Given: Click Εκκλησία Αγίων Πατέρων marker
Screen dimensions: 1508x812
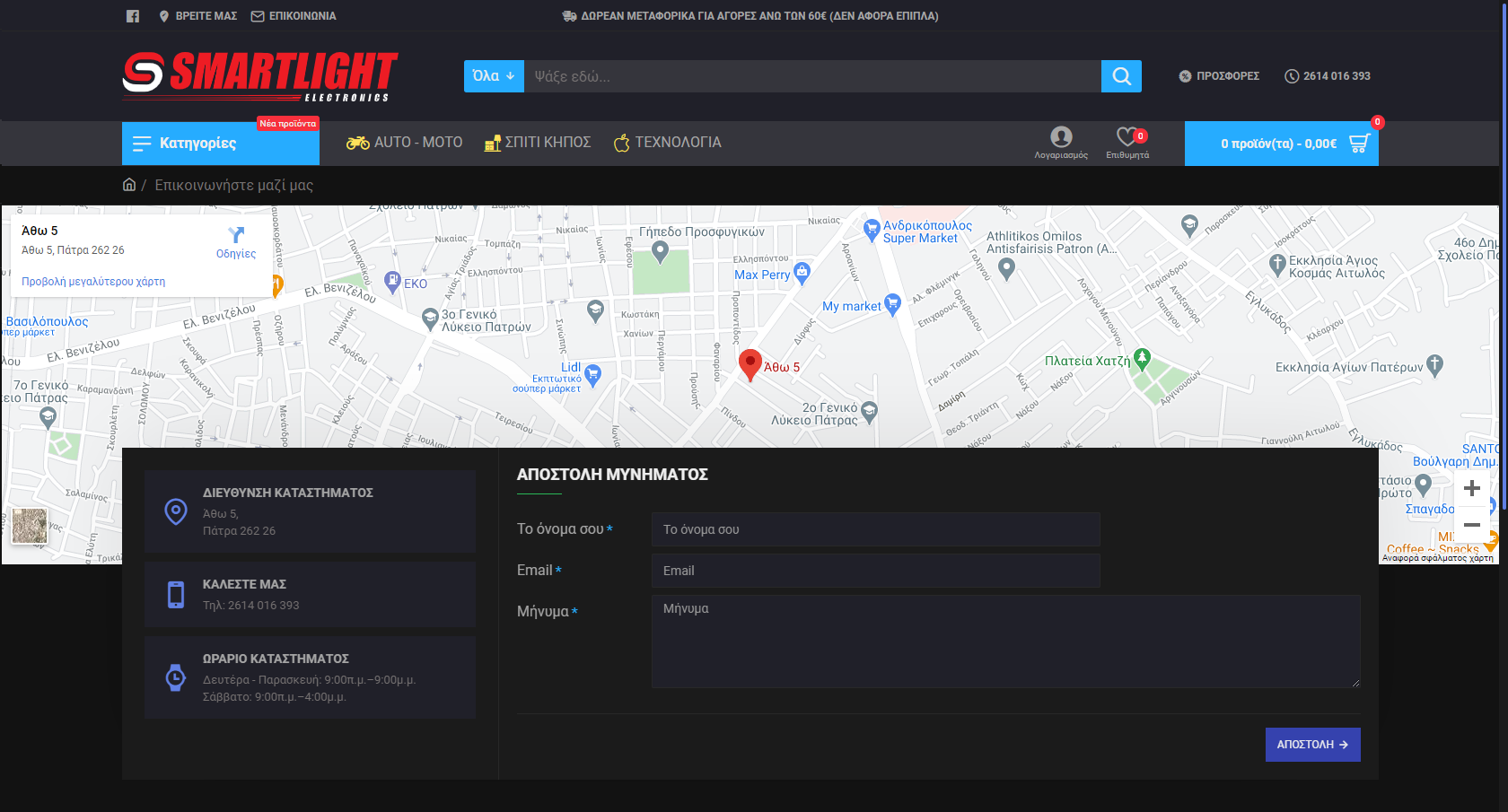Looking at the screenshot, I should click(1434, 364).
